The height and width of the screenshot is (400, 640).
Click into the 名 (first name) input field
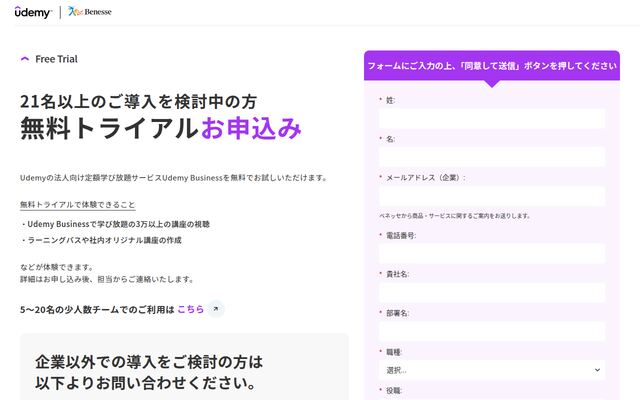coord(492,157)
